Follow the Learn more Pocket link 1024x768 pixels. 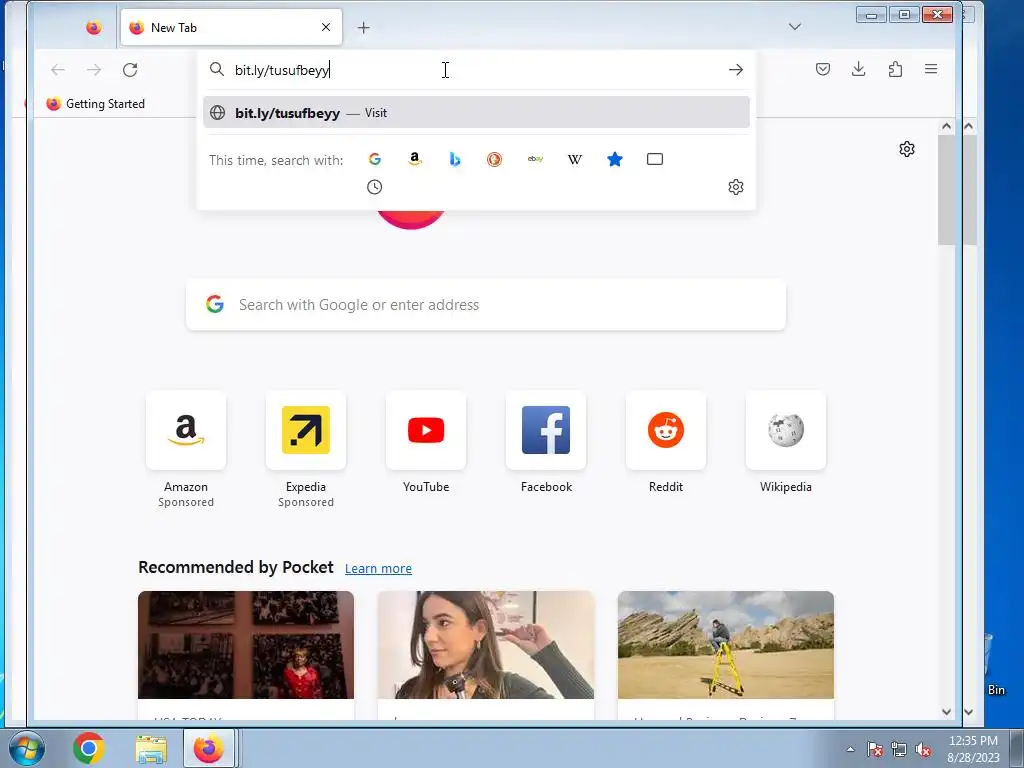tap(378, 569)
